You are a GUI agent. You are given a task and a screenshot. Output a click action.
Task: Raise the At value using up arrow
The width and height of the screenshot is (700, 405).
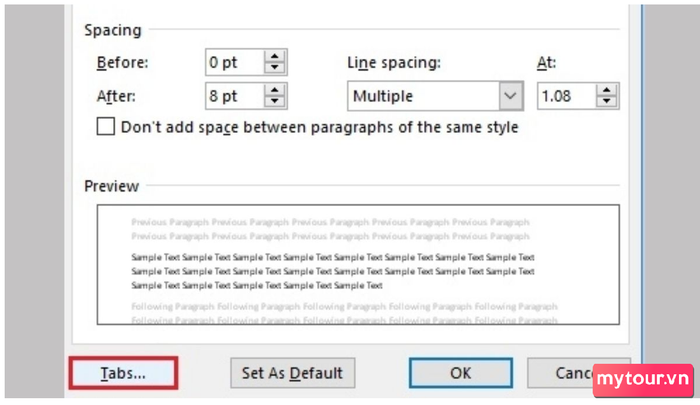pyautogui.click(x=606, y=91)
